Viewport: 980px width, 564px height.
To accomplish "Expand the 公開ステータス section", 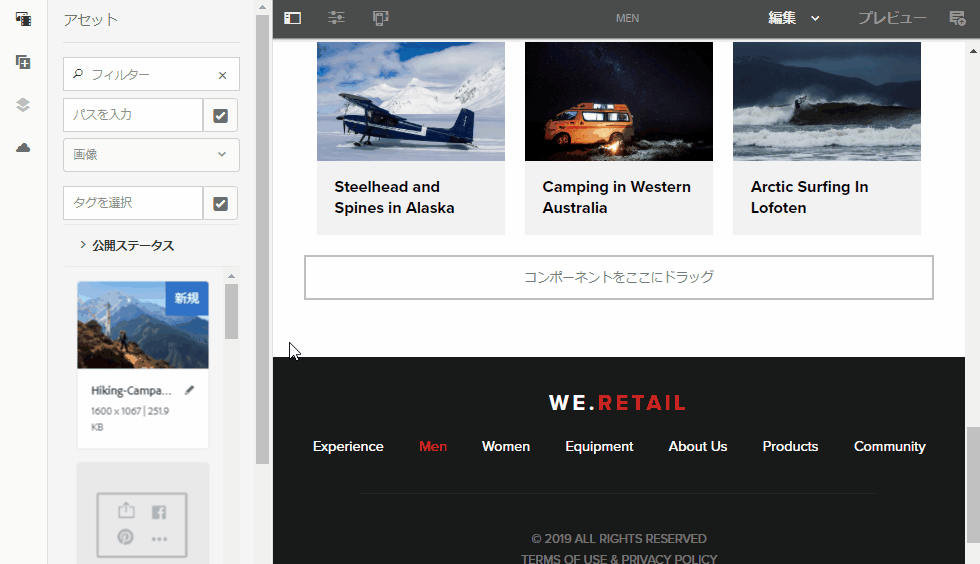I will tap(127, 245).
